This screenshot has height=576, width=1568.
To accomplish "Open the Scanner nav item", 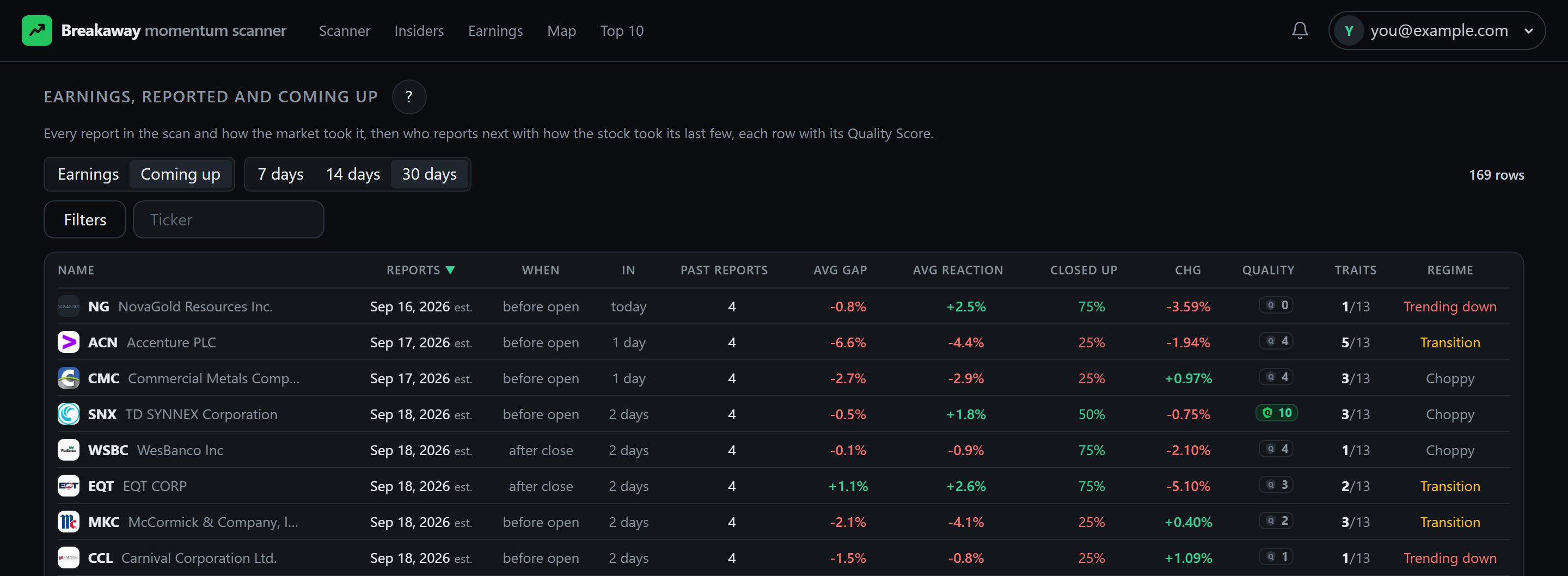I will pyautogui.click(x=345, y=30).
